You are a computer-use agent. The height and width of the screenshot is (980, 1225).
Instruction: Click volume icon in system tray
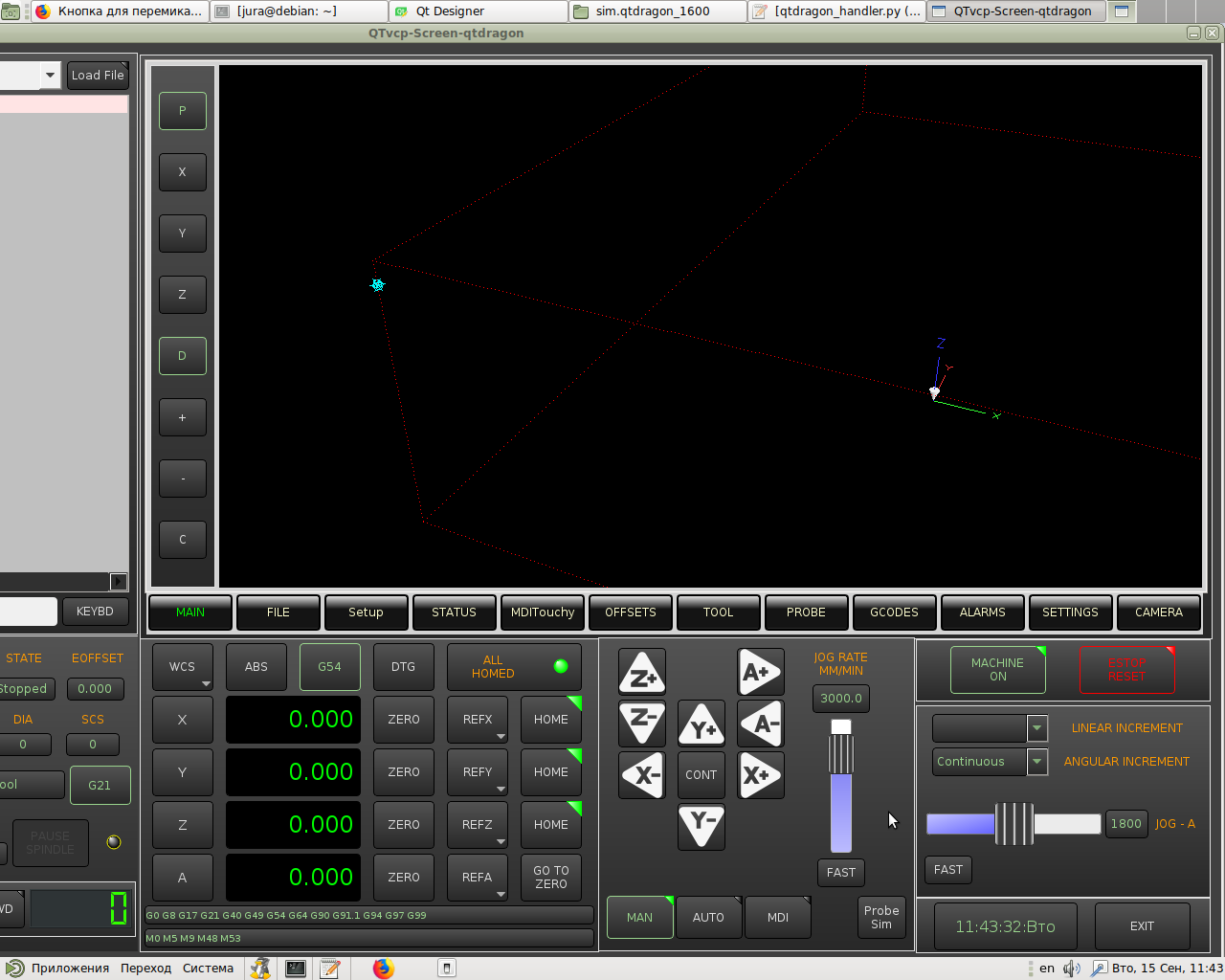(x=1072, y=969)
